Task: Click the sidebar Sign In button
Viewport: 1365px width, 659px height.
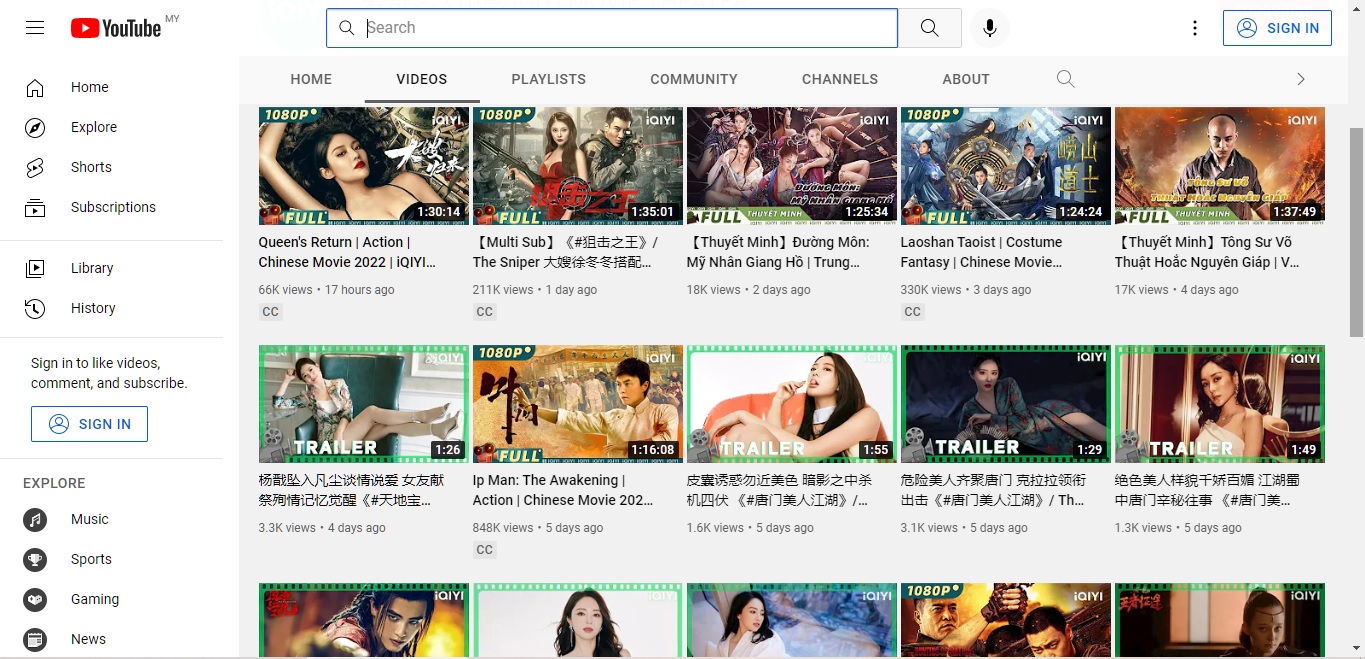Action: point(89,424)
